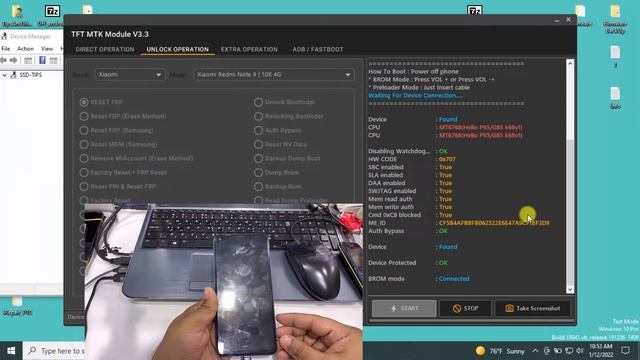This screenshot has height=360, width=640.
Task: Open the EXTRA OPERATION tab
Action: click(x=249, y=49)
